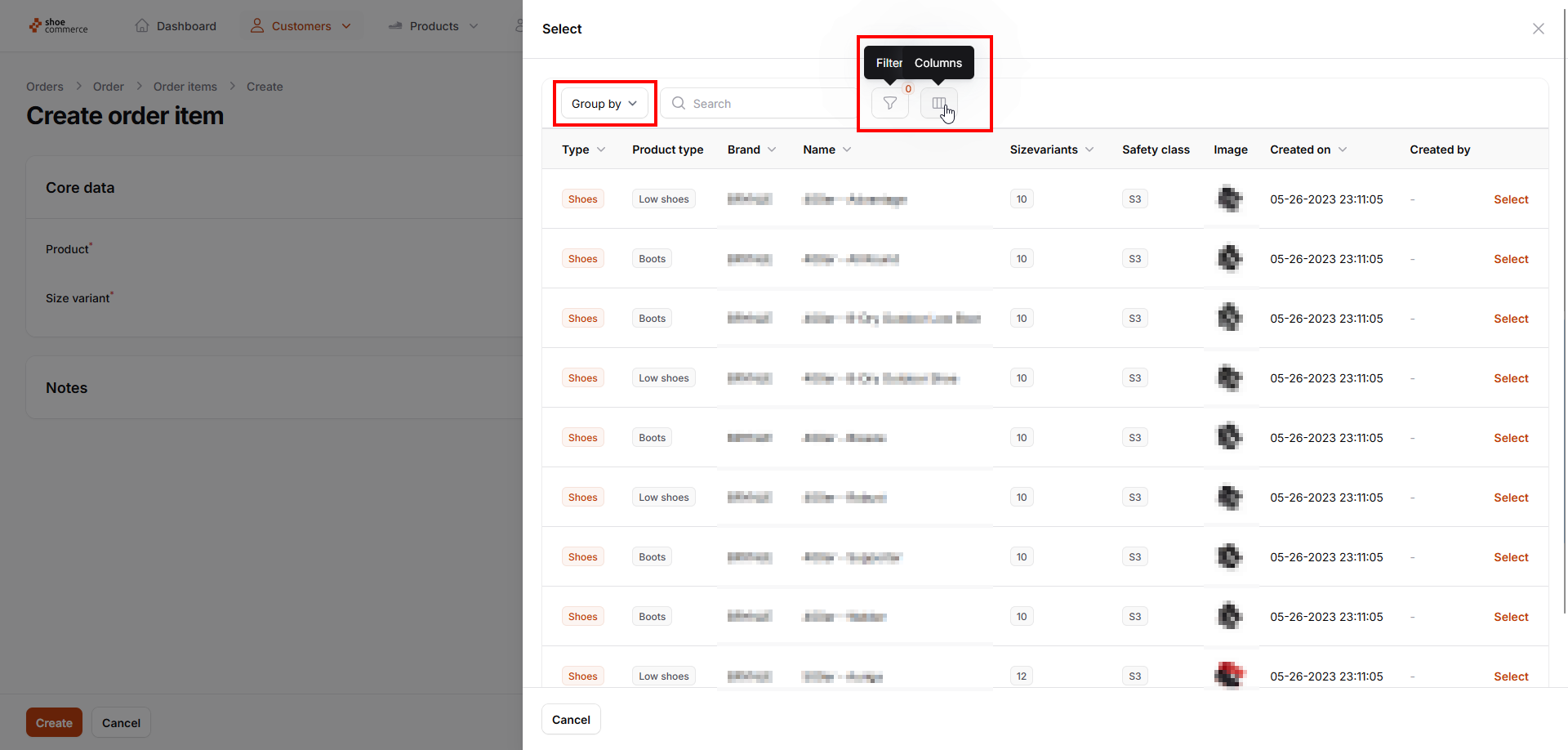The image size is (1568, 750).
Task: Open the Name column sort chevron
Action: 847,150
